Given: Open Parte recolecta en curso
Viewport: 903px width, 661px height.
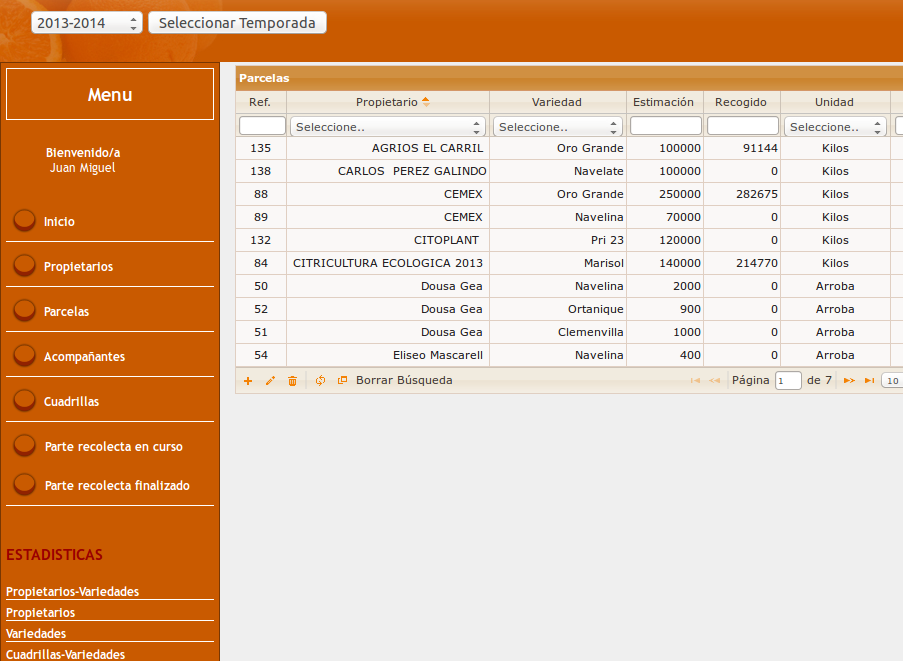Looking at the screenshot, I should pyautogui.click(x=114, y=447).
